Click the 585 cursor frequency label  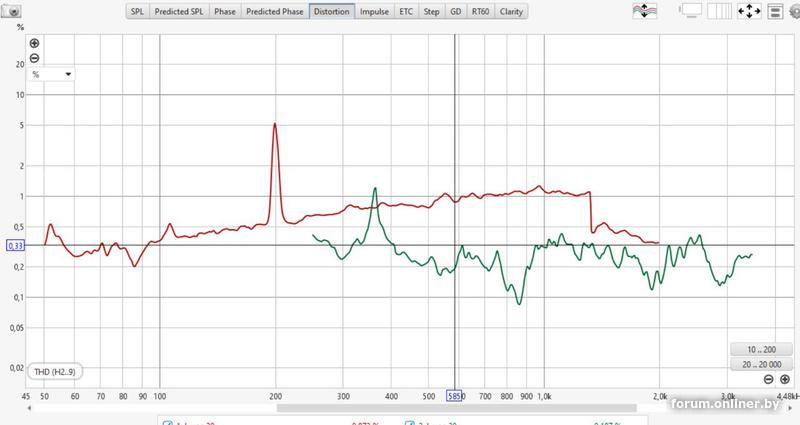(454, 396)
